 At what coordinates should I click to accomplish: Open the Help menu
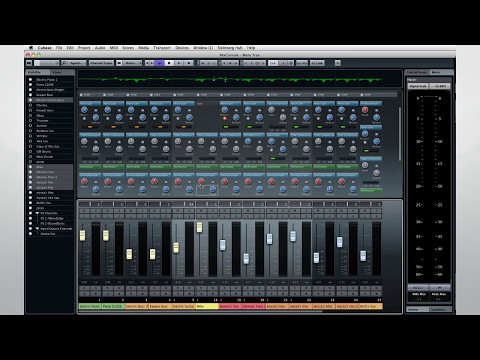point(251,48)
